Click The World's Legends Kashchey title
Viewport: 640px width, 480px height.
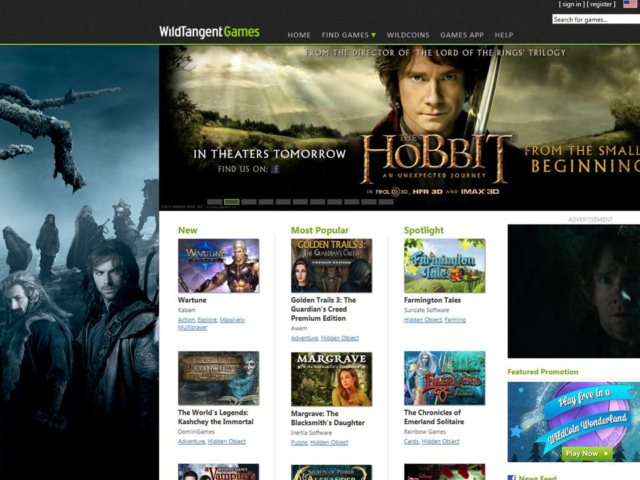coord(216,417)
